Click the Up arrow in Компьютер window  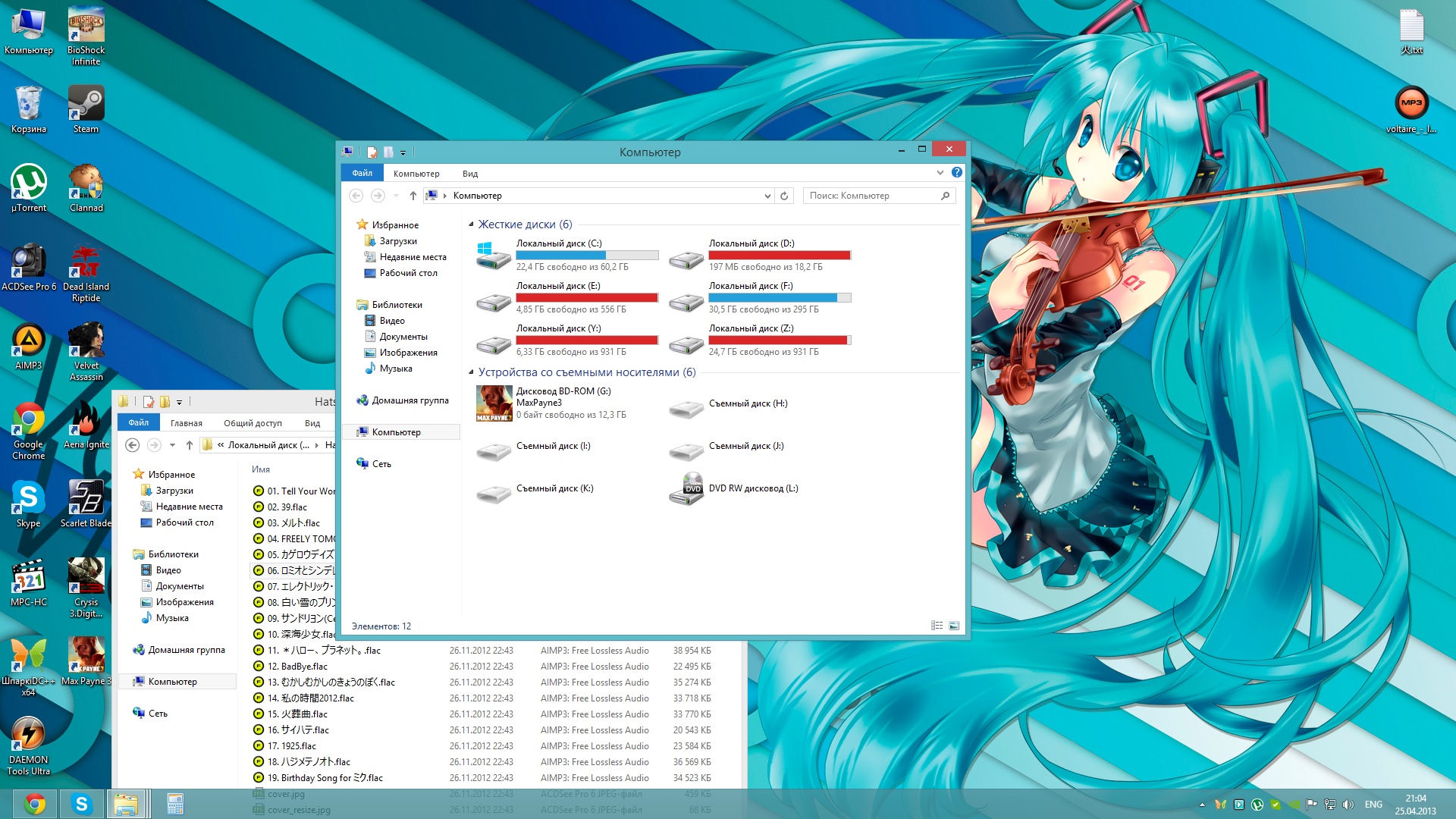coord(413,196)
